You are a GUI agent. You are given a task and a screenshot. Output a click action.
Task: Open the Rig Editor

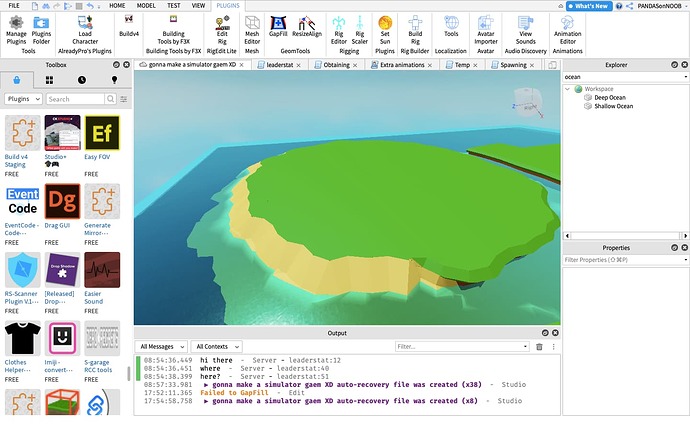(339, 30)
